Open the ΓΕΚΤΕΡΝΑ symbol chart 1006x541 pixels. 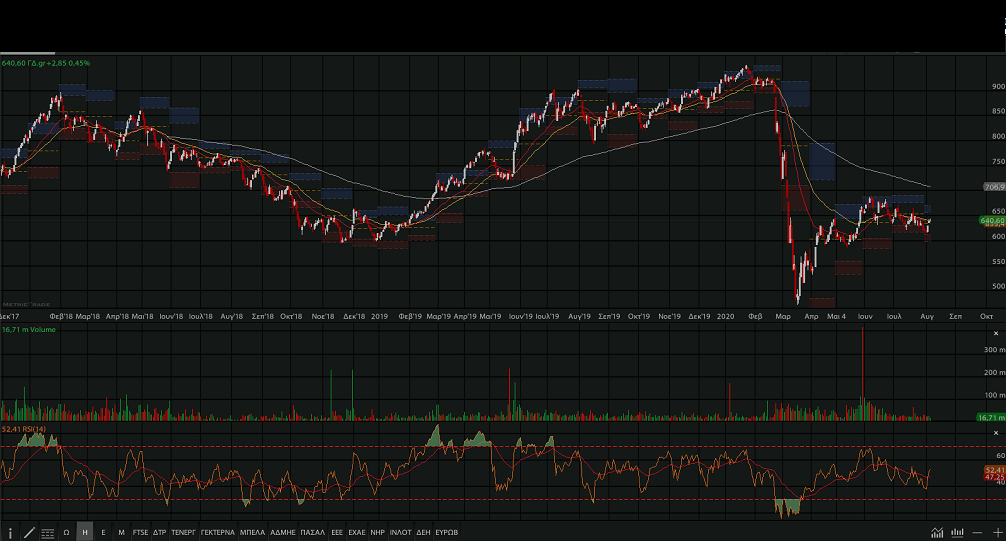(218, 532)
